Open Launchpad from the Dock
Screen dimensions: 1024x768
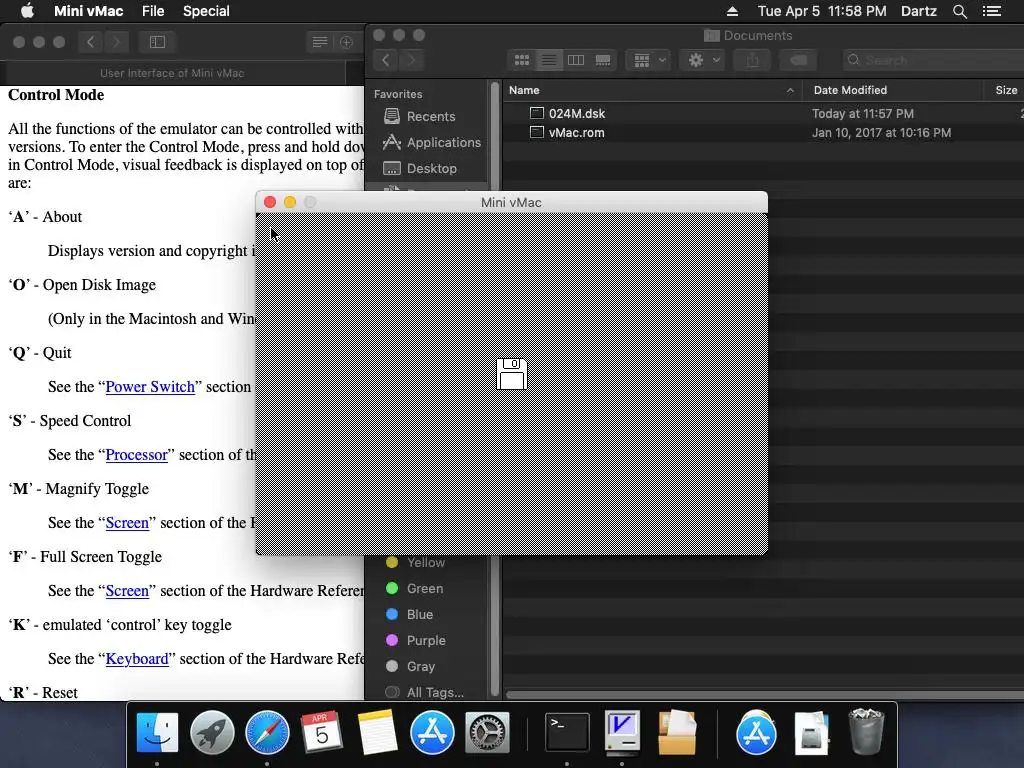click(212, 732)
